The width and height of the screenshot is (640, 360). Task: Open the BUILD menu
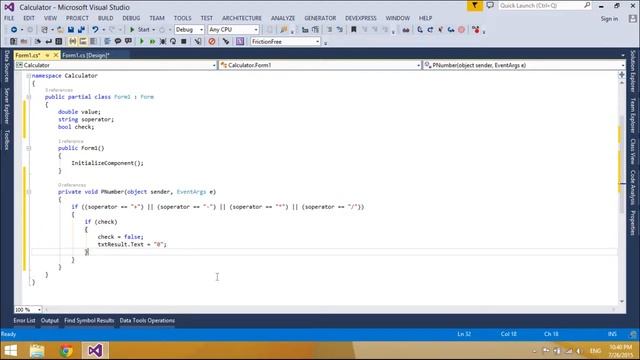click(105, 18)
